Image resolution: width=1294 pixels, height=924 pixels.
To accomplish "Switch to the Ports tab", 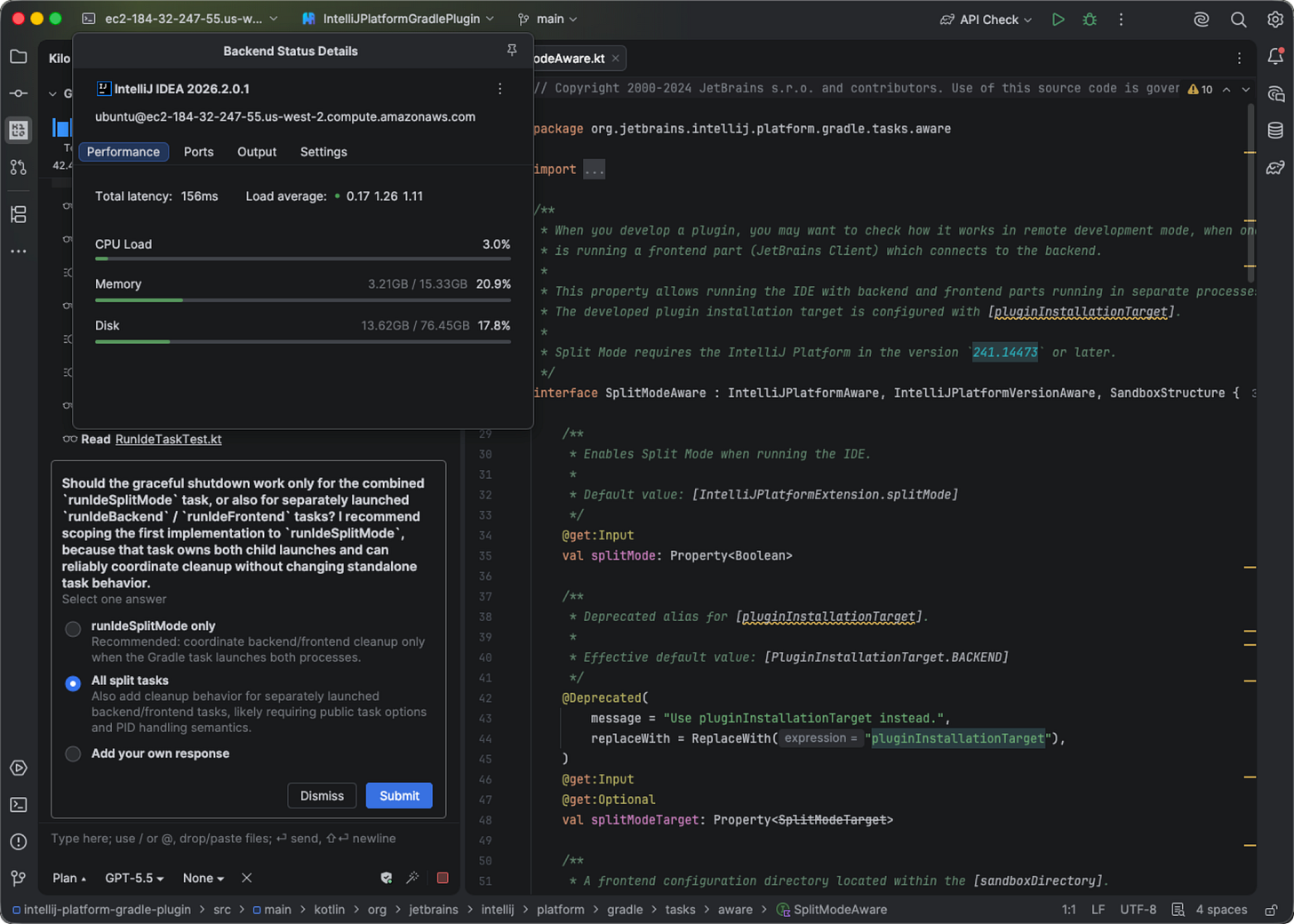I will point(199,152).
